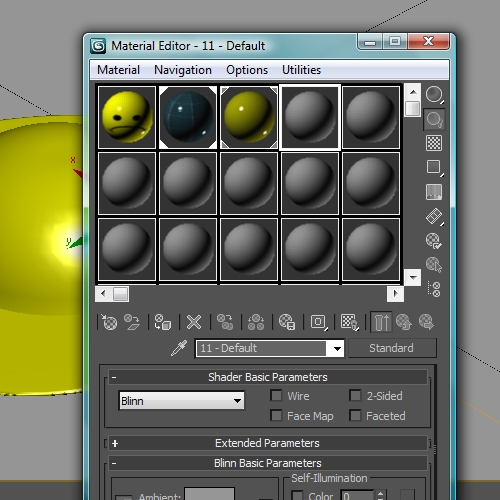Toggle the checkered Background icon

[x=434, y=143]
